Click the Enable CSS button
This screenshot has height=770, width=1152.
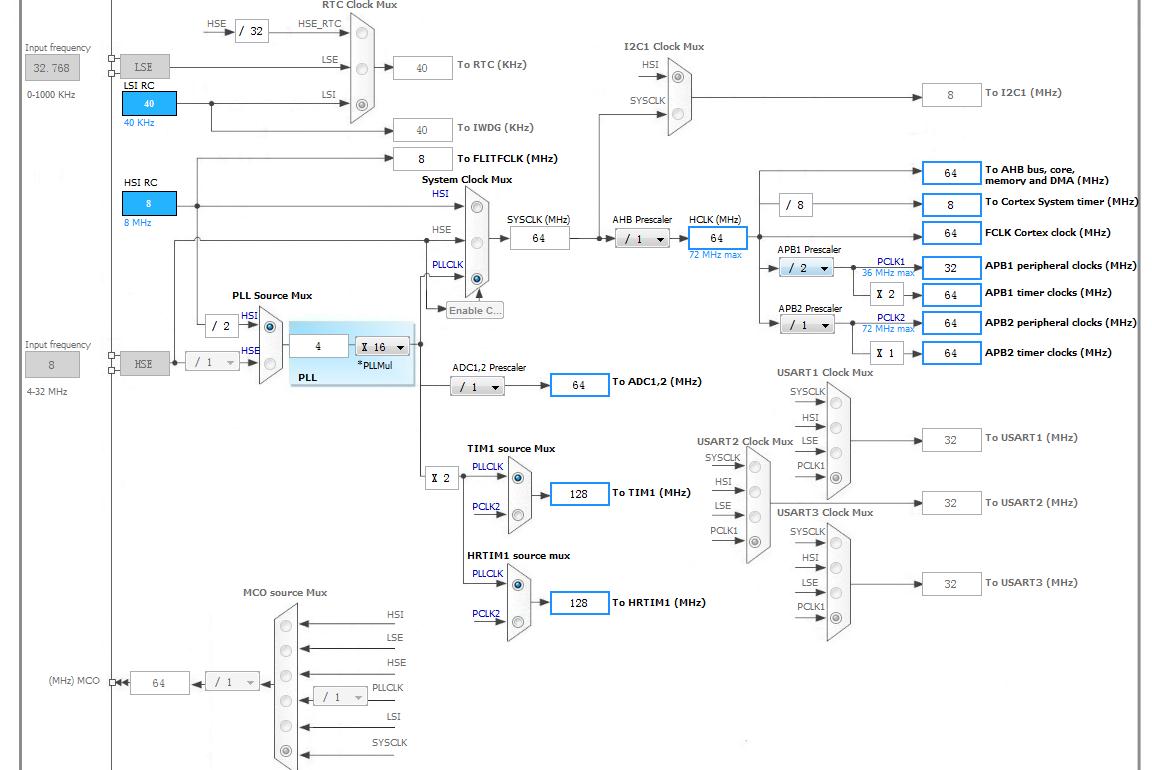(475, 310)
